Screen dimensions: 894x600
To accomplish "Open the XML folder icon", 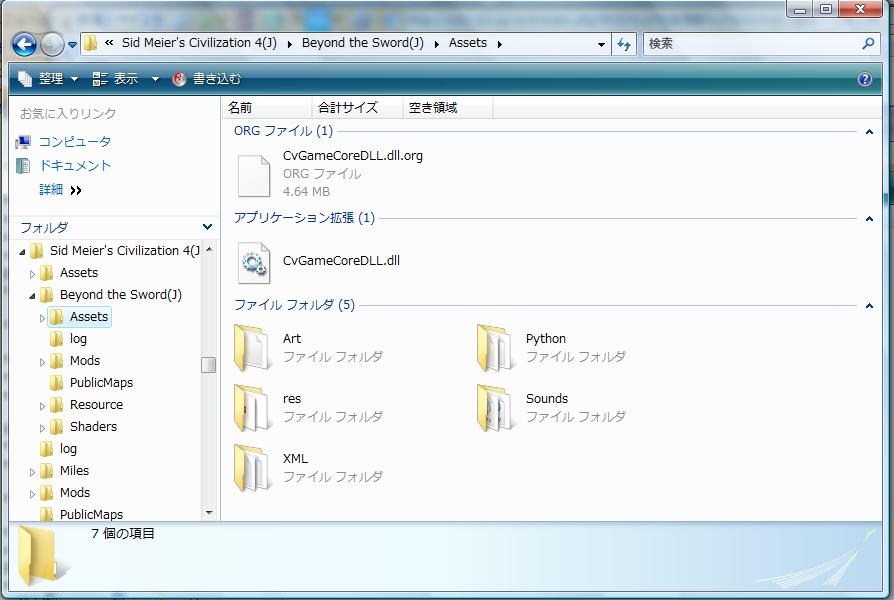I will [x=253, y=468].
